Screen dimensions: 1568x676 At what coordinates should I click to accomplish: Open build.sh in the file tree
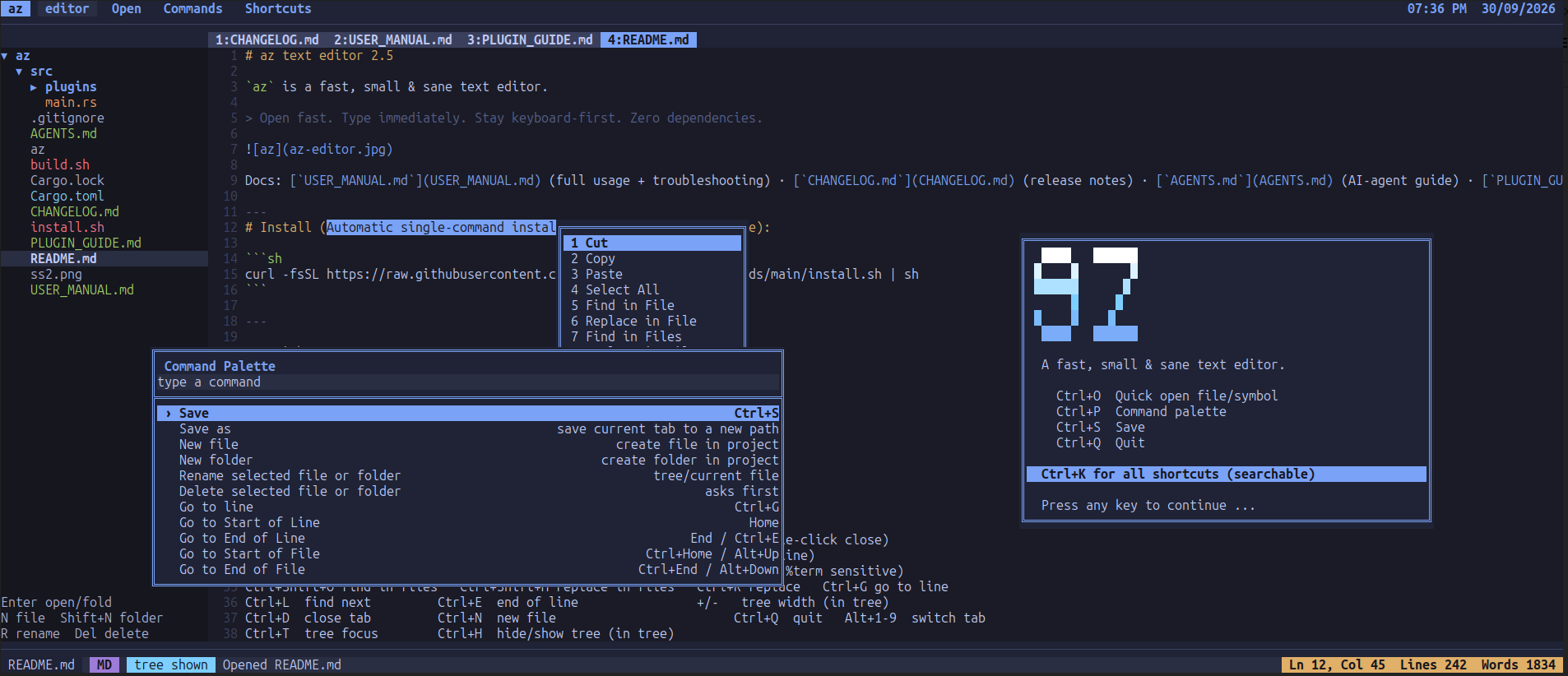(x=60, y=165)
